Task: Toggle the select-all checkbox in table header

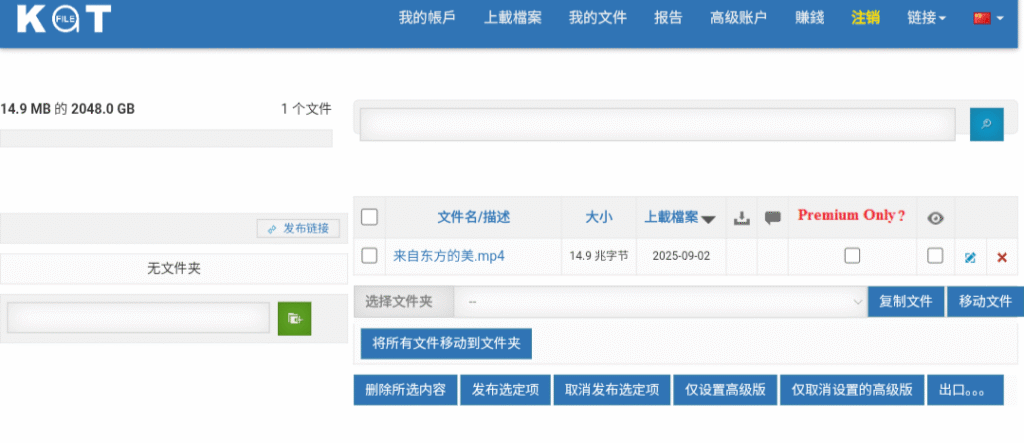Action: (x=369, y=217)
